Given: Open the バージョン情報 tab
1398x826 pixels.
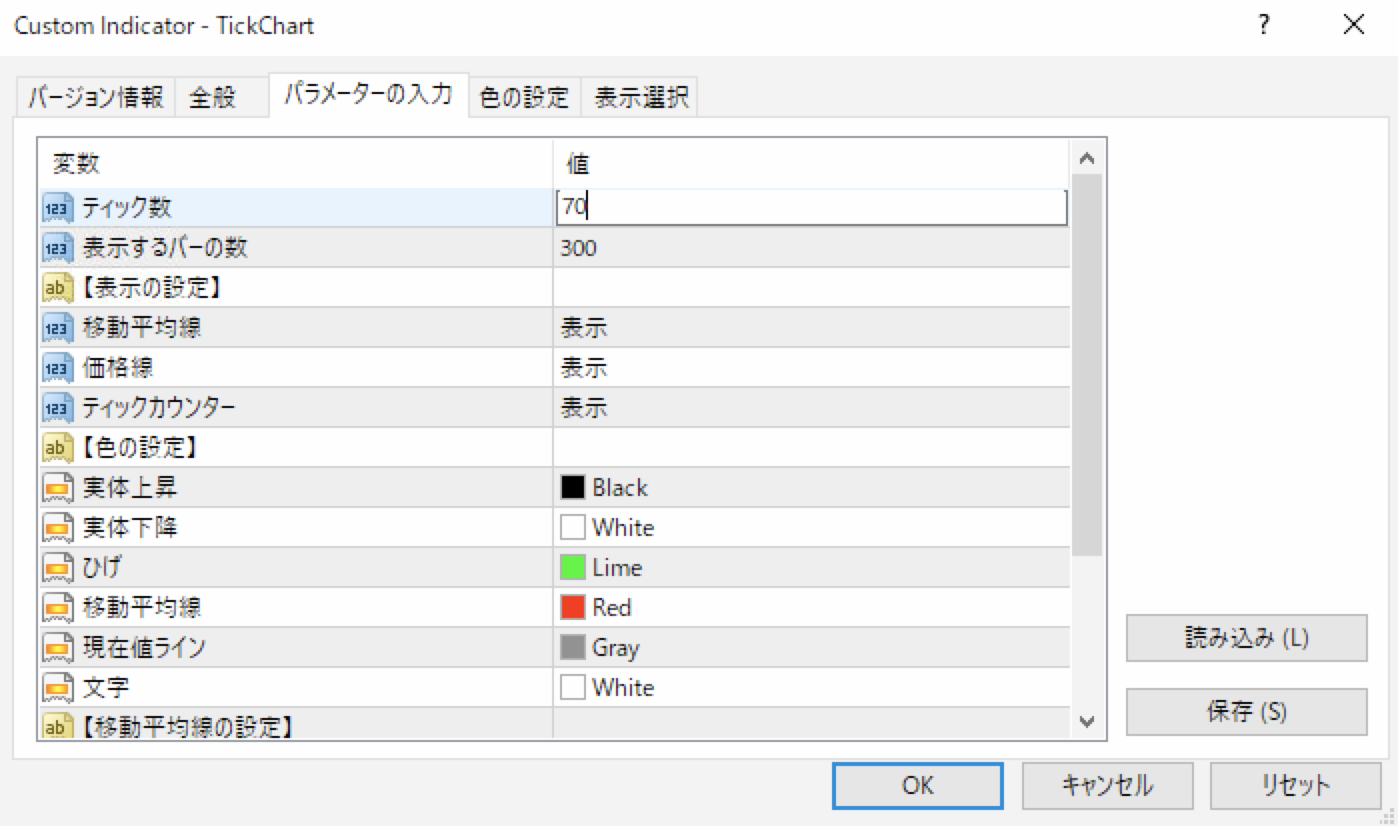Looking at the screenshot, I should click(95, 97).
